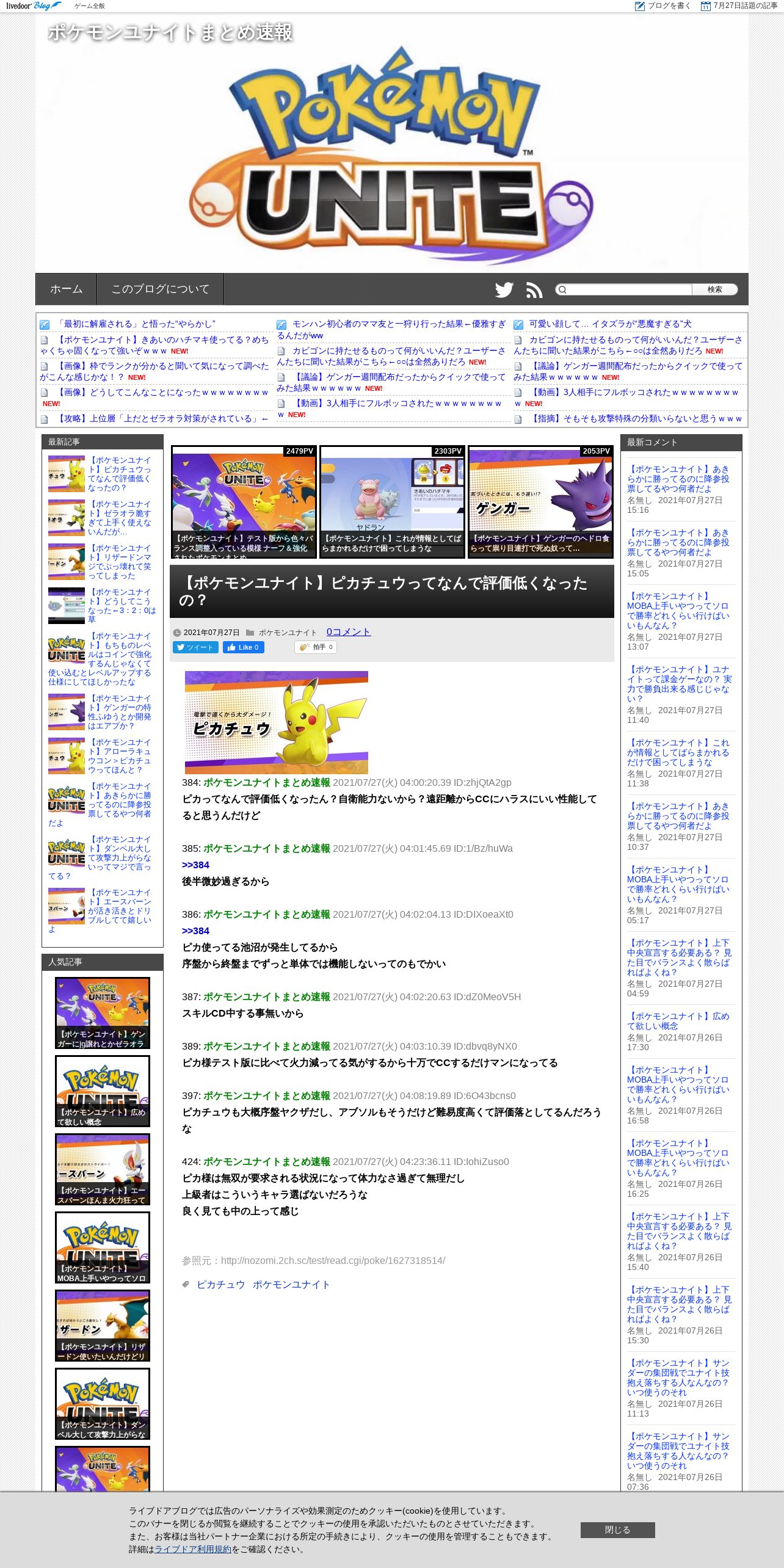This screenshot has width=784, height=1568.
Task: Open comment link dated 07月27日 15:16
Action: [x=678, y=479]
